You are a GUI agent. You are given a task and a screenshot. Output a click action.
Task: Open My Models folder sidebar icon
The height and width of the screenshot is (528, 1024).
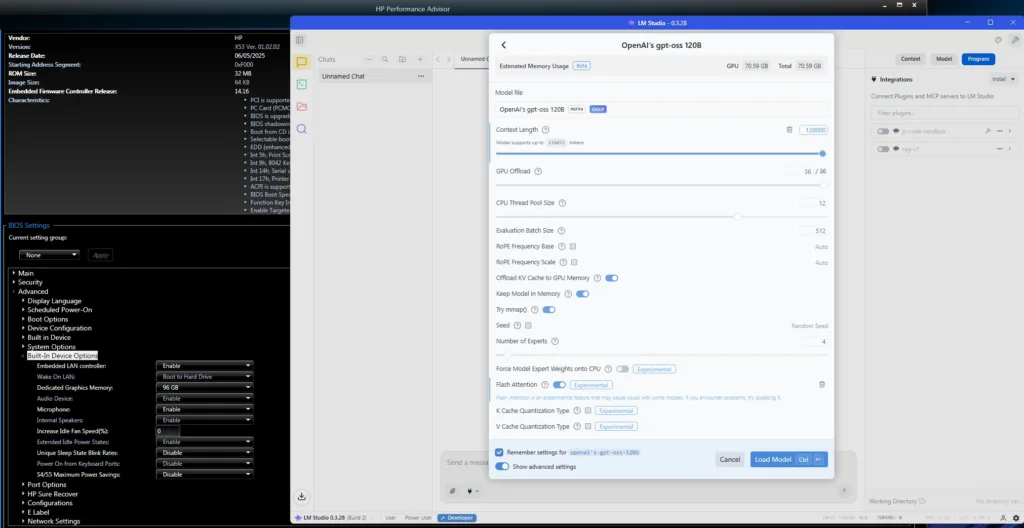coord(301,106)
